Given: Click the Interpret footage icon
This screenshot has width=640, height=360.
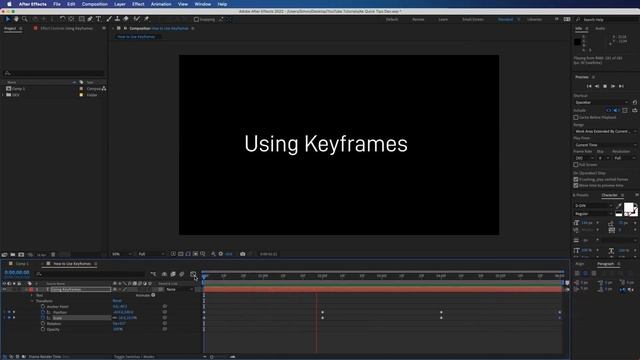Looking at the screenshot, I should pyautogui.click(x=4, y=255).
